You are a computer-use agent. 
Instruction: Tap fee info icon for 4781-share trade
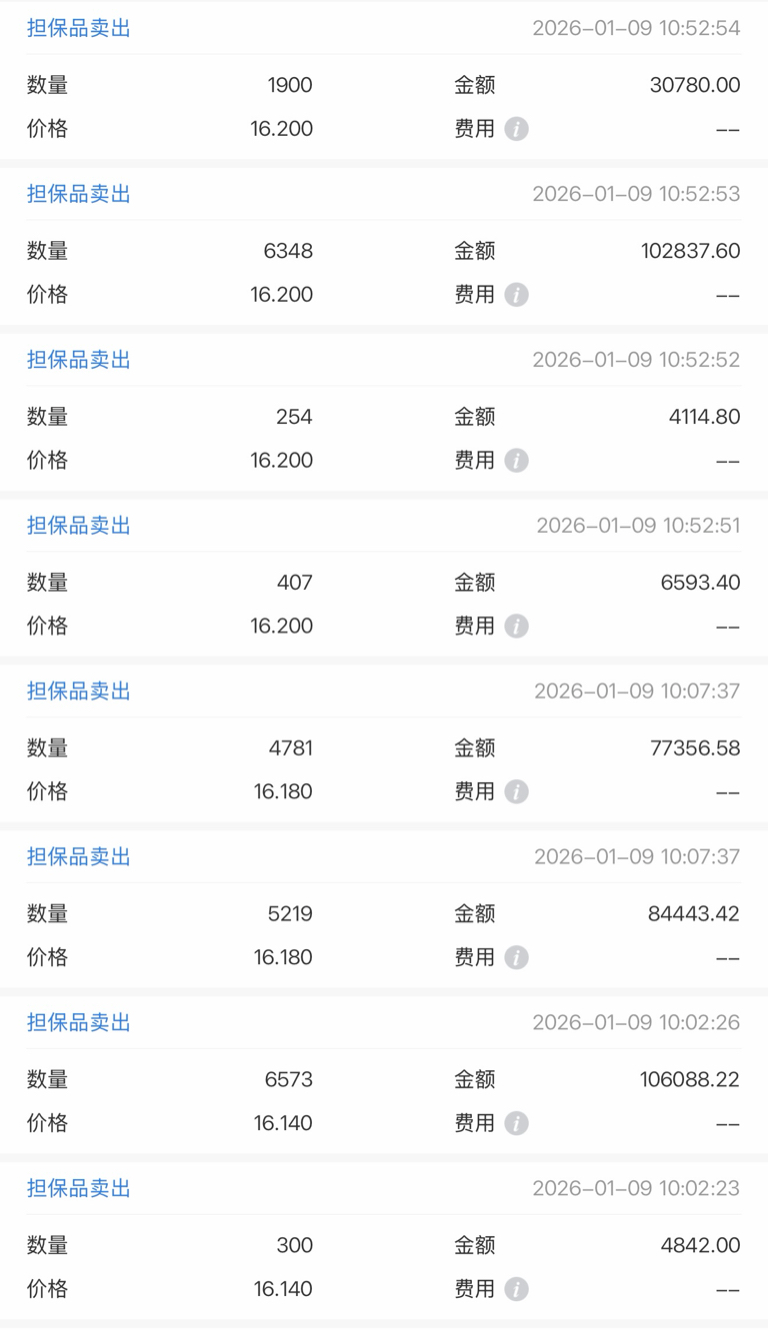(x=516, y=792)
